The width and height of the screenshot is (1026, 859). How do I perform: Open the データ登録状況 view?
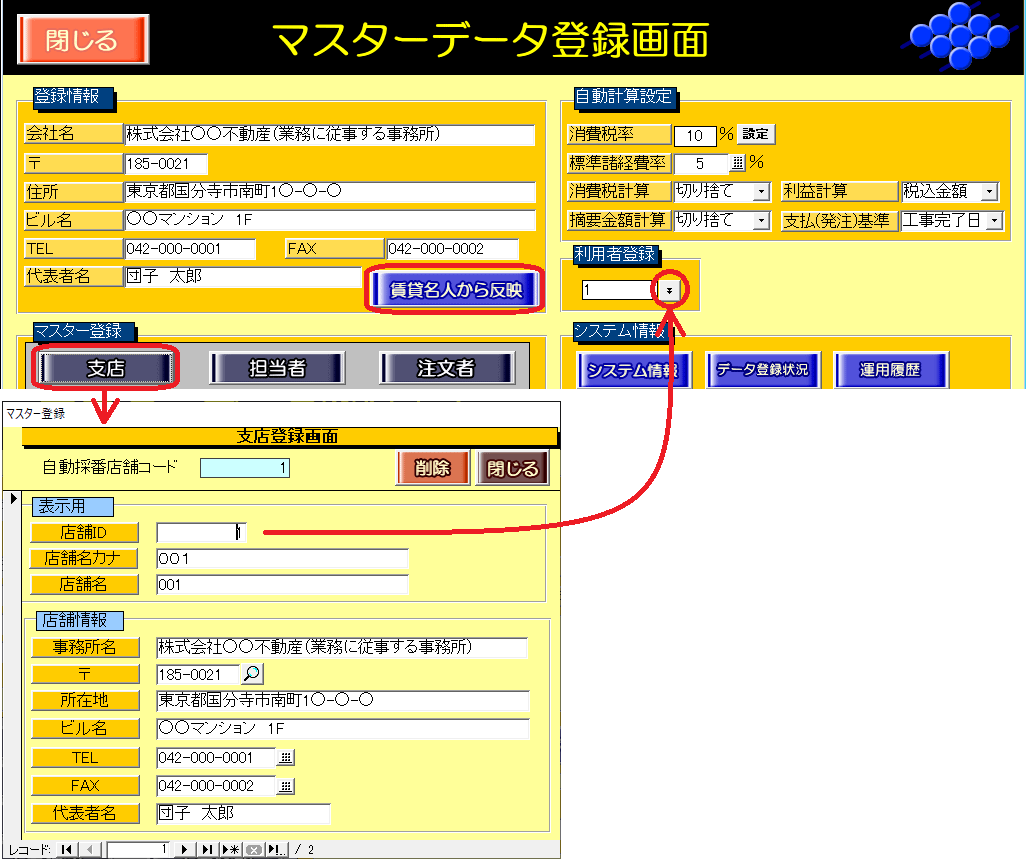(764, 370)
